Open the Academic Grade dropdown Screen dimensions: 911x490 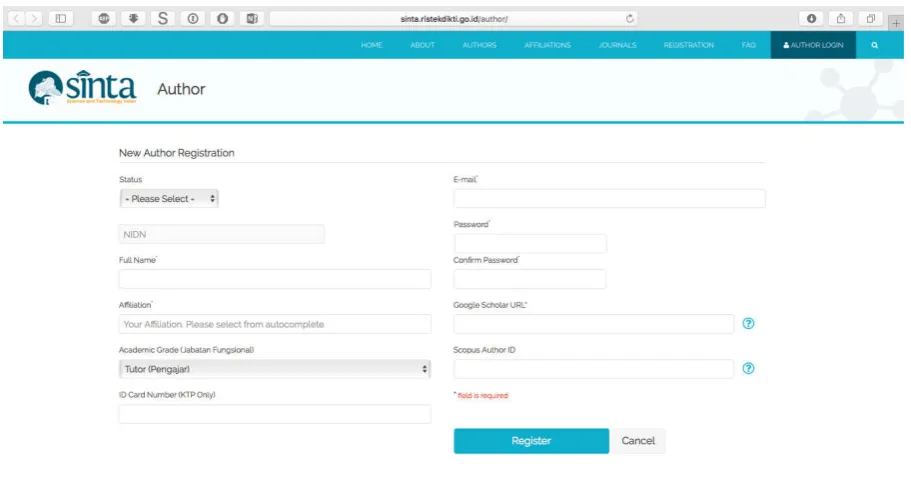(275, 369)
